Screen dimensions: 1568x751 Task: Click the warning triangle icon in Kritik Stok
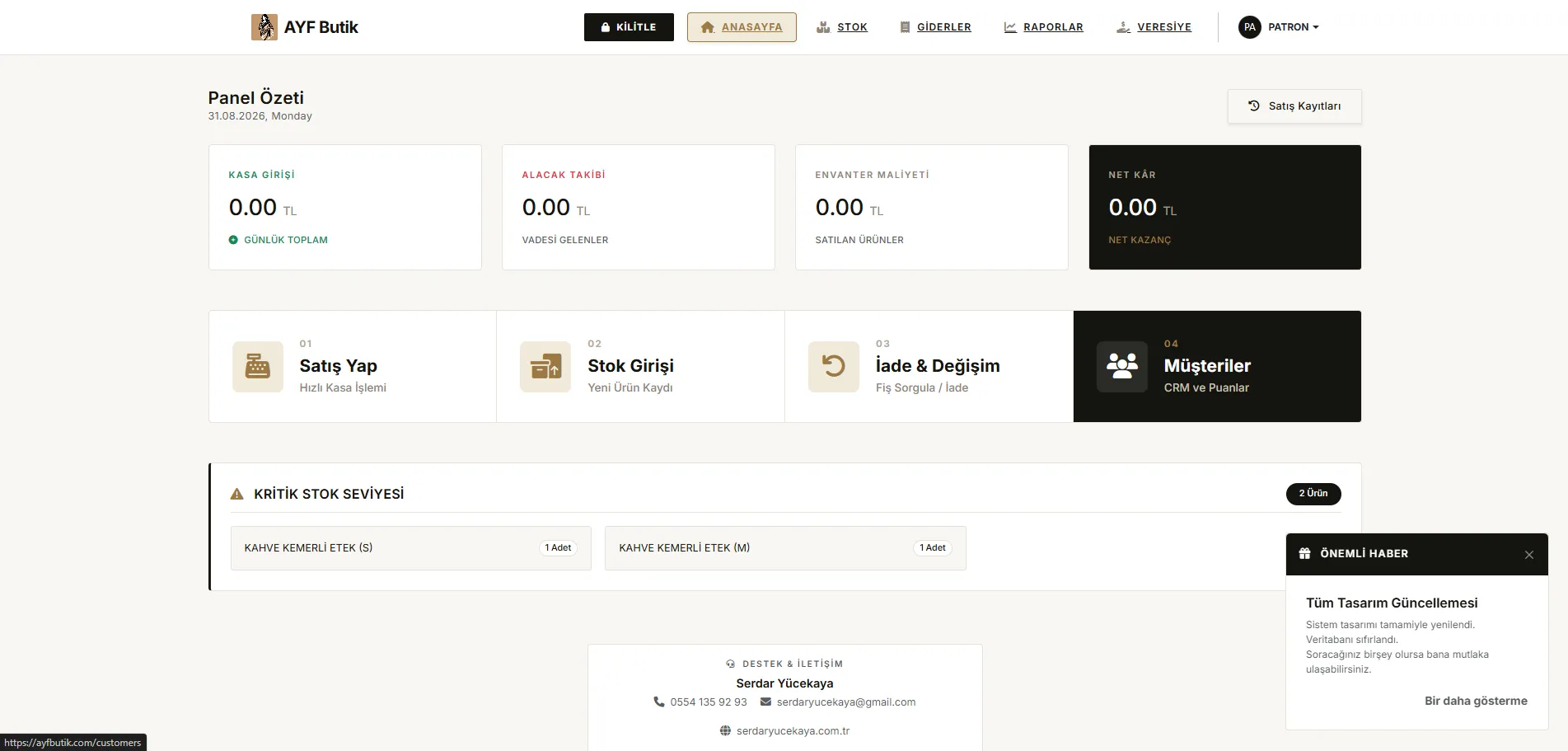point(237,495)
